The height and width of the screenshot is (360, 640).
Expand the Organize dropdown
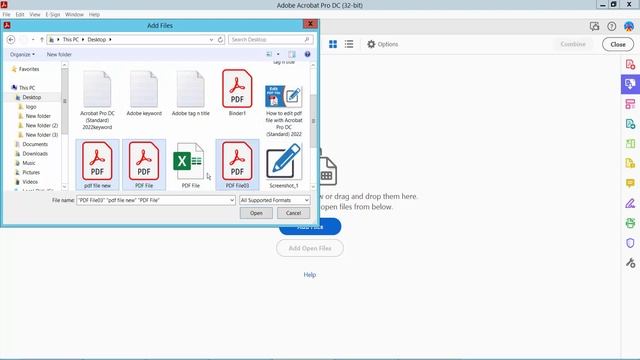pos(22,54)
